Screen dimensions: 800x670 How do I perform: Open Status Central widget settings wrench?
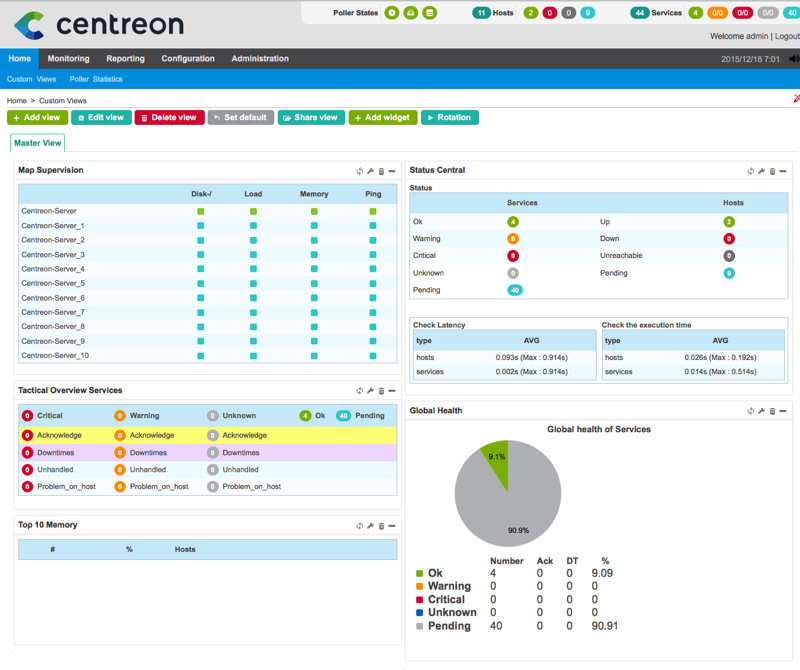762,171
